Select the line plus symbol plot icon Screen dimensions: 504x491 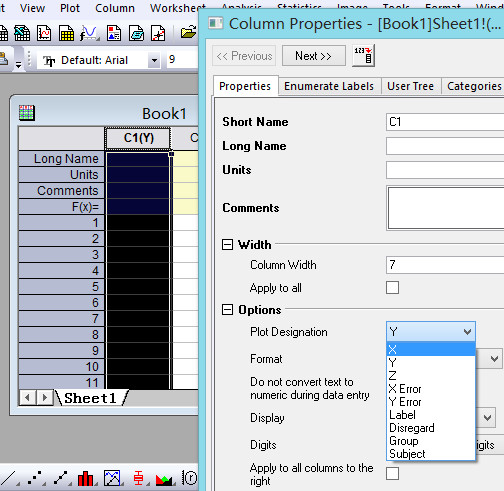pos(61,478)
